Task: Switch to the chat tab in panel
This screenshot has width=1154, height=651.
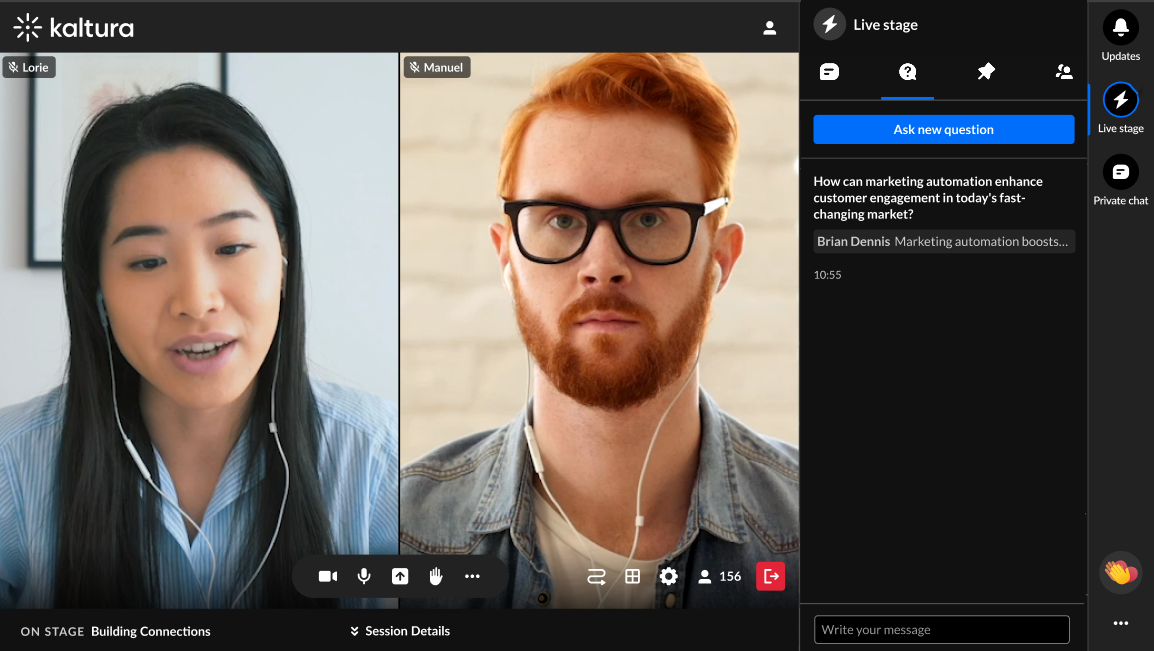Action: 829,71
